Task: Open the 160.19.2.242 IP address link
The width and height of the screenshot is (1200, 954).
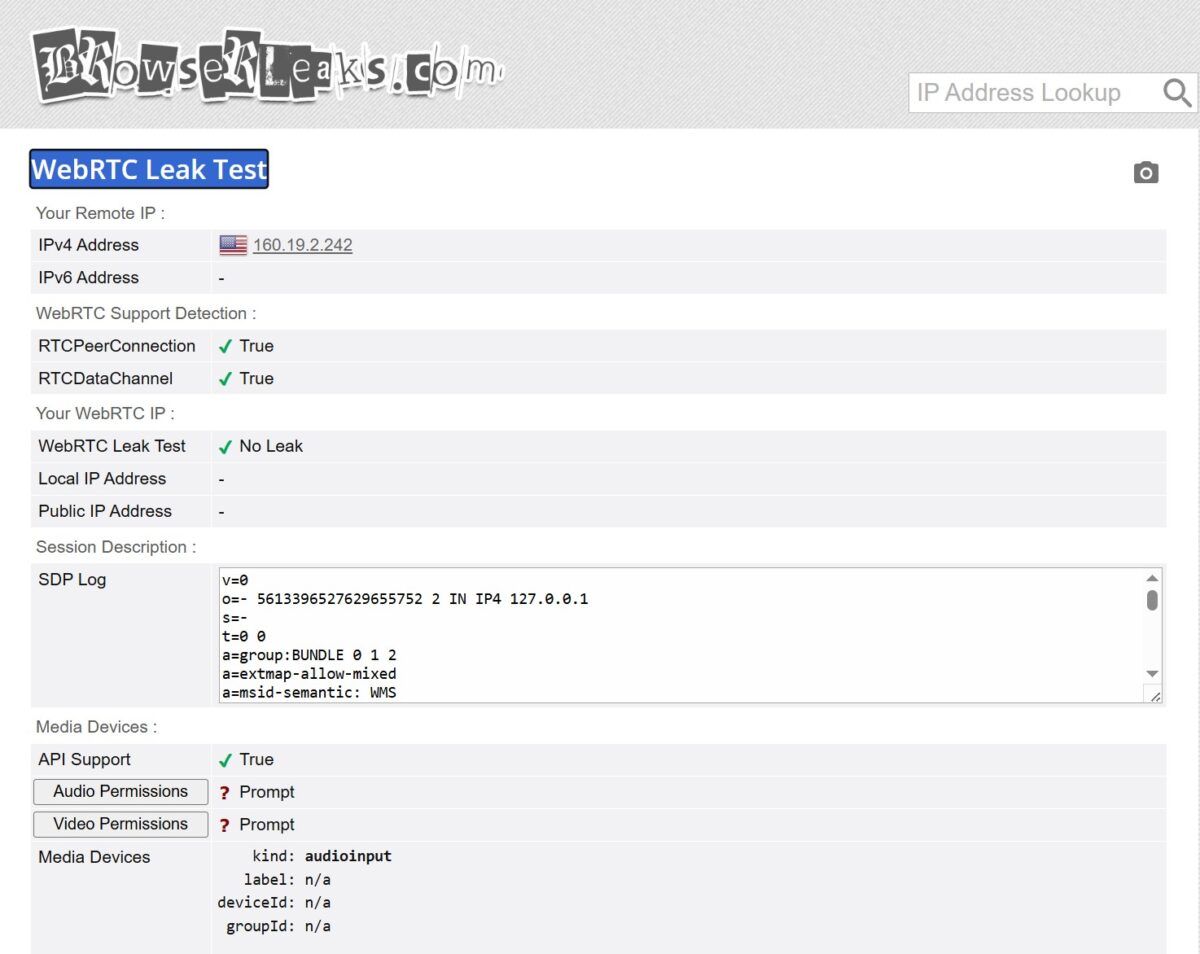Action: [302, 245]
